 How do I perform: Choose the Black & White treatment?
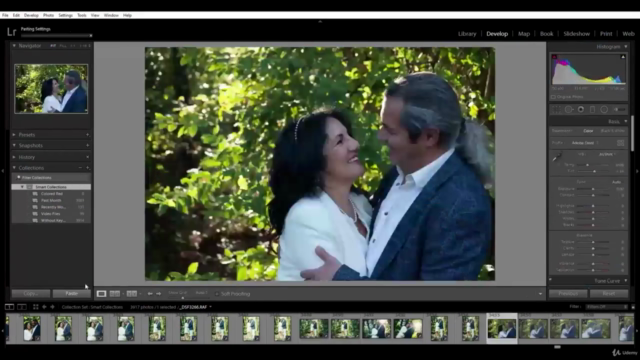[613, 131]
